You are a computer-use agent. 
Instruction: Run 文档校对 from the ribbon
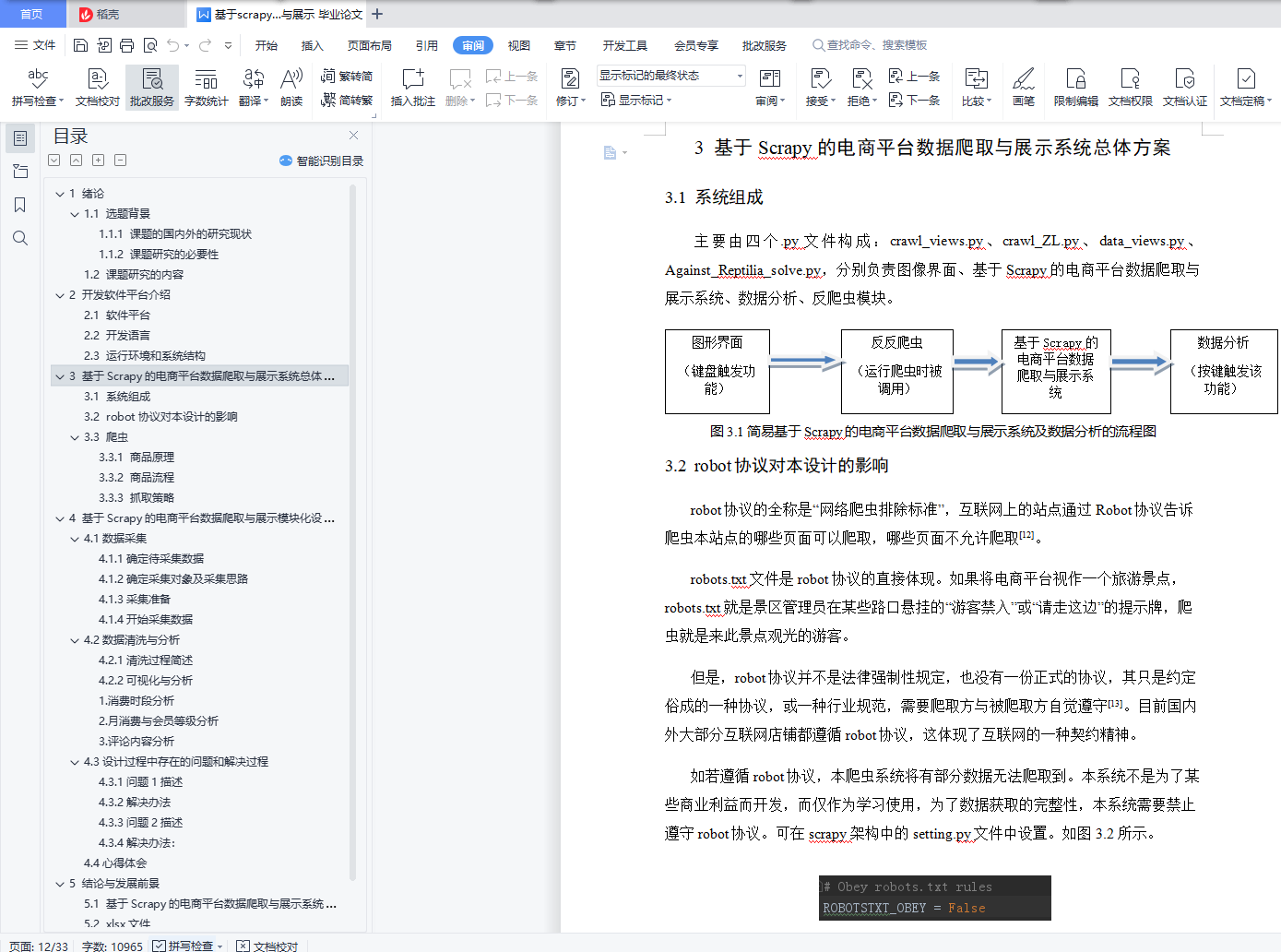pos(98,88)
